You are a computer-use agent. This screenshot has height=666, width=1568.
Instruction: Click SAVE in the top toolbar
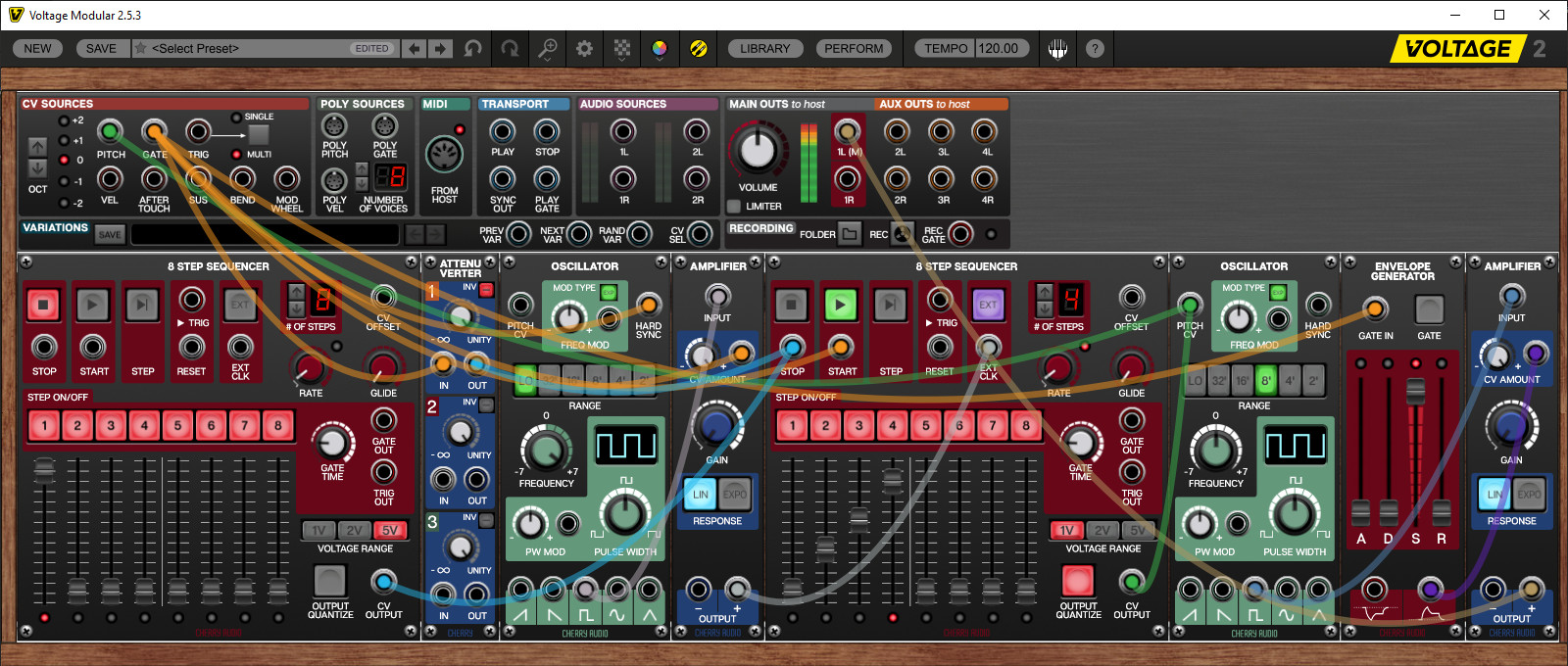(x=101, y=48)
